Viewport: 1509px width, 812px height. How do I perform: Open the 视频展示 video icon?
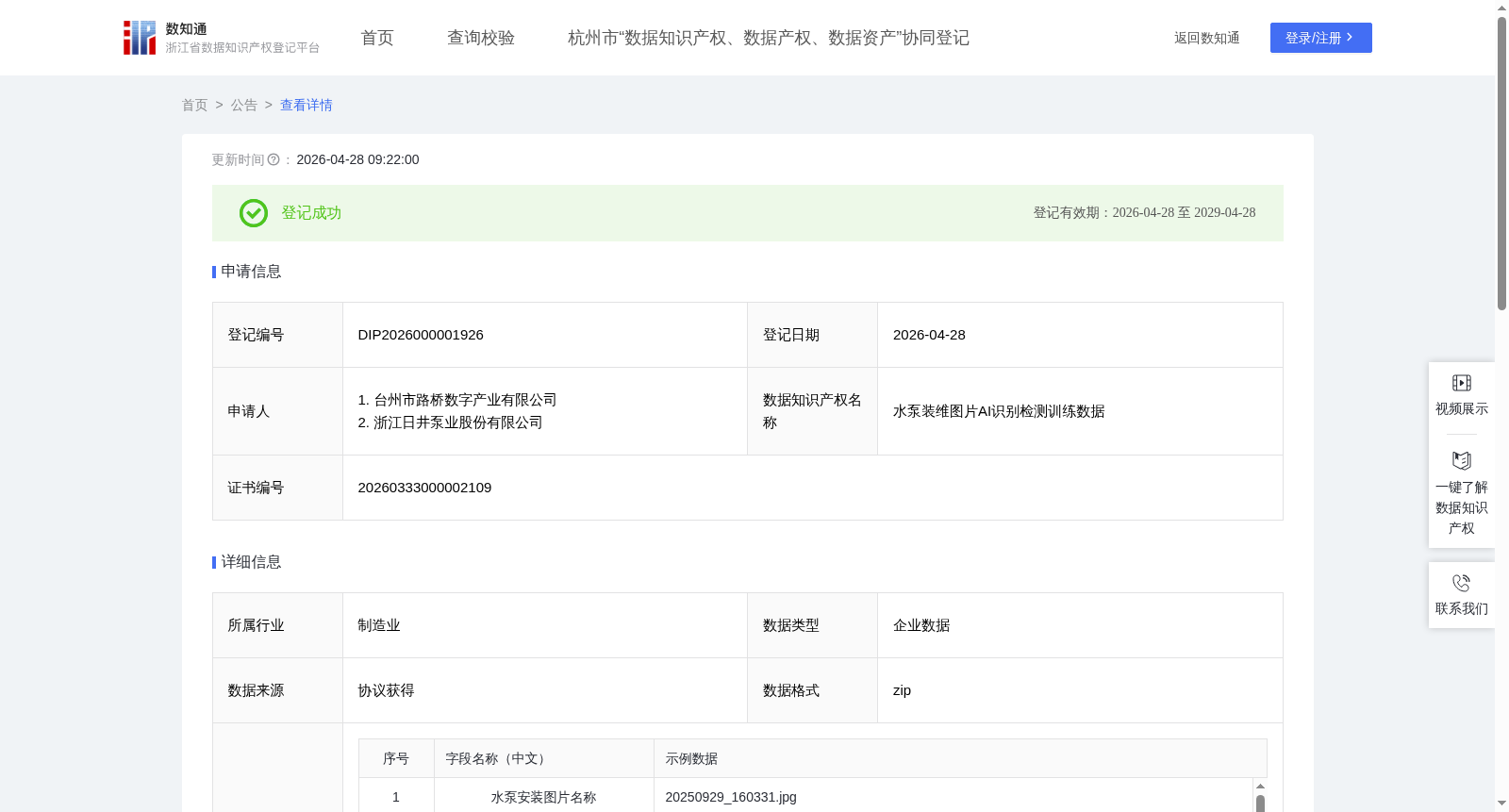tap(1462, 383)
